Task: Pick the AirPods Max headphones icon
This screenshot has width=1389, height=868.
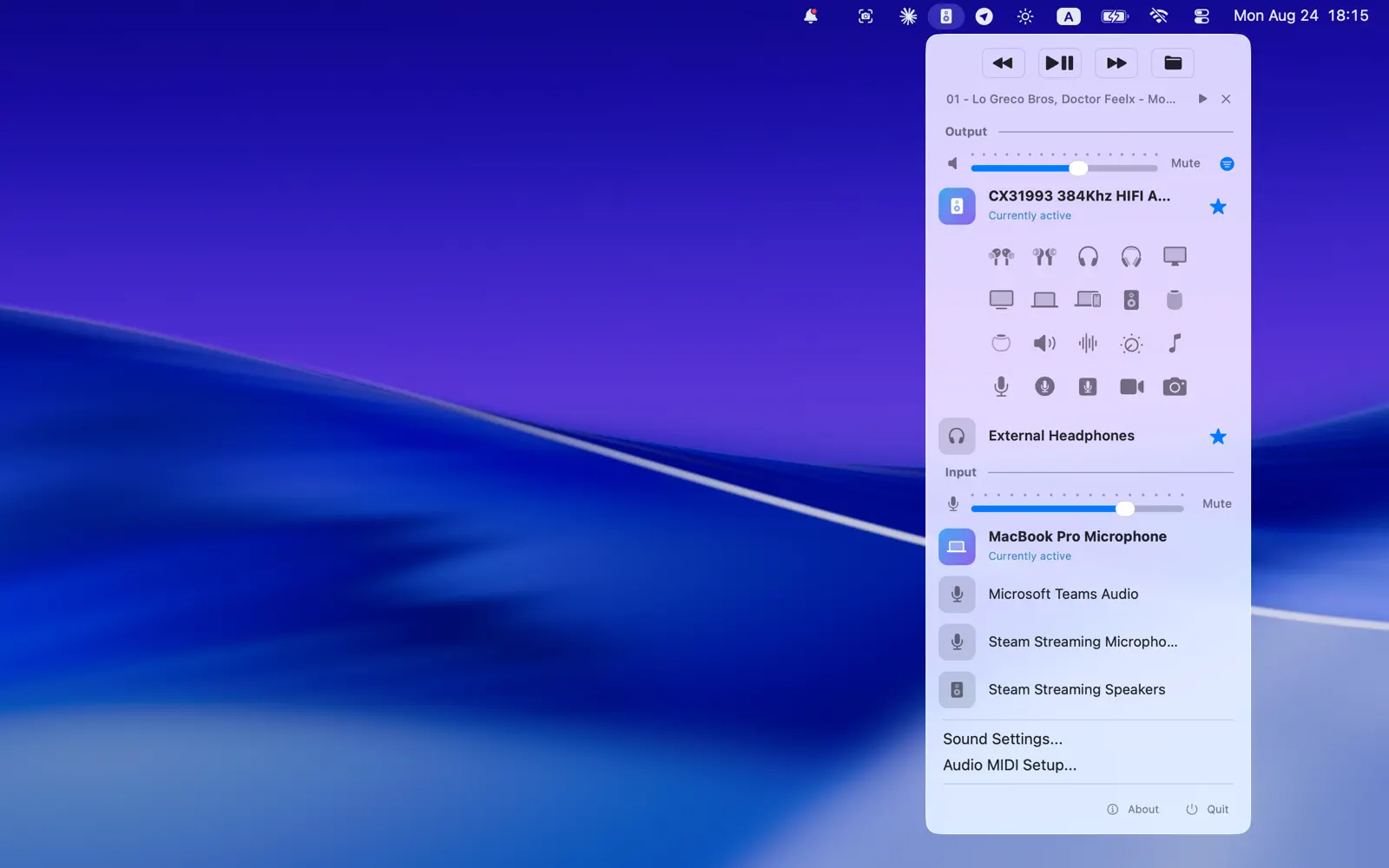Action: click(1131, 257)
